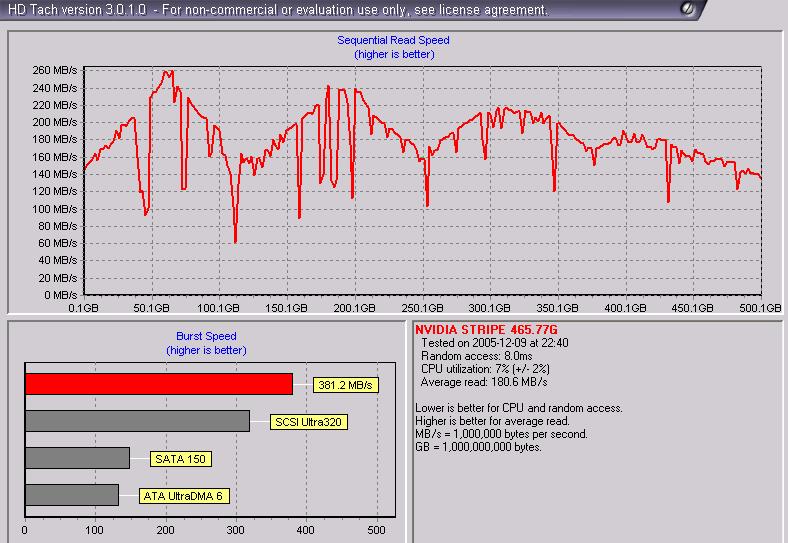
Task: Click 'MB/s = 1,000,000 bytes per second.' note
Action: 502,434
